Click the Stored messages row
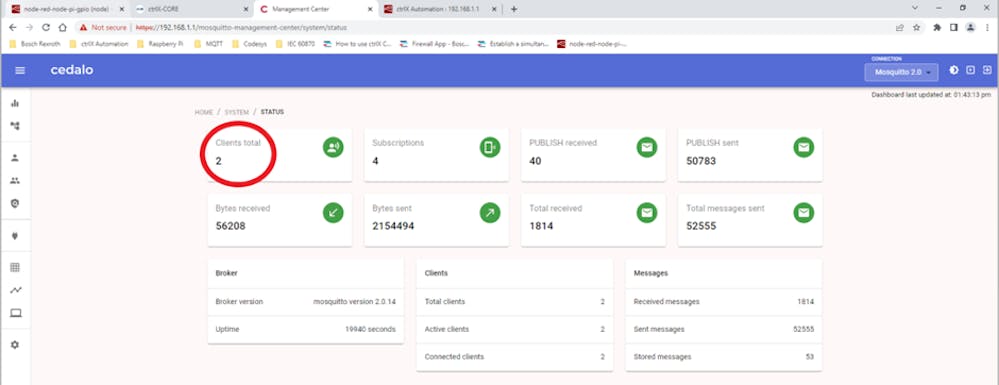This screenshot has width=999, height=385. point(724,357)
